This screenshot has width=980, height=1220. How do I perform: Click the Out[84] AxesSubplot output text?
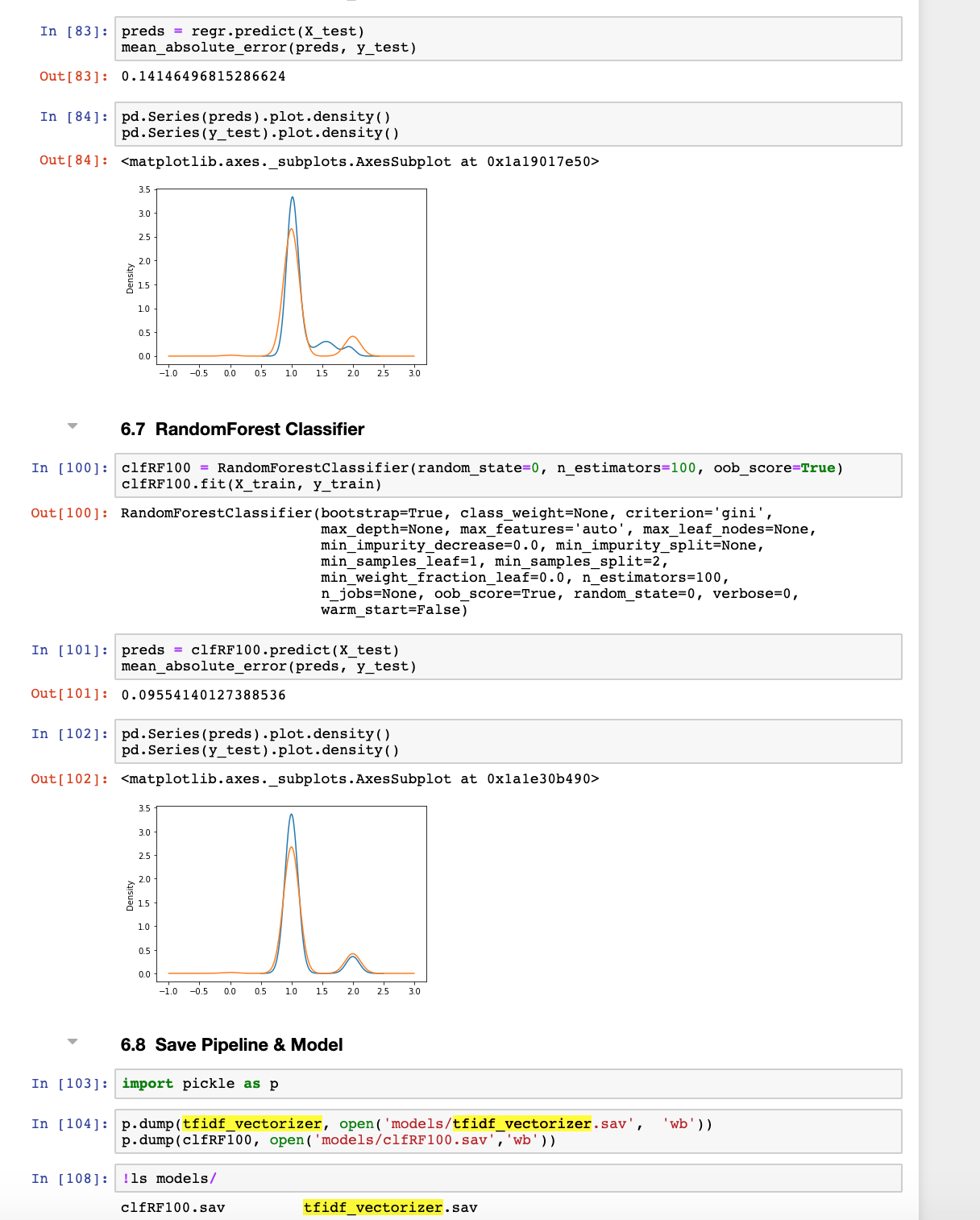click(359, 161)
